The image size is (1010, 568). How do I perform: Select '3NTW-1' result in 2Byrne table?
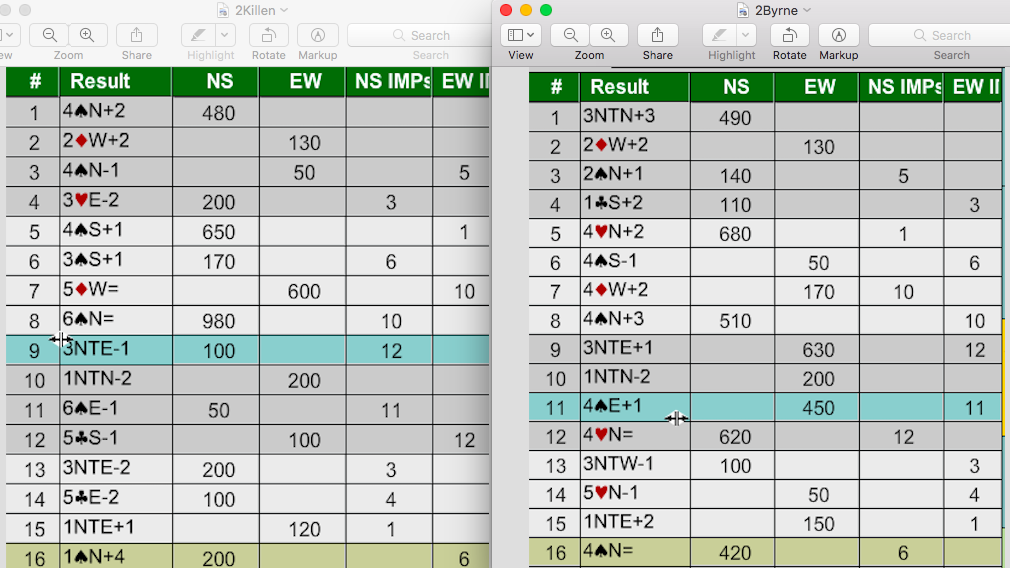point(618,464)
